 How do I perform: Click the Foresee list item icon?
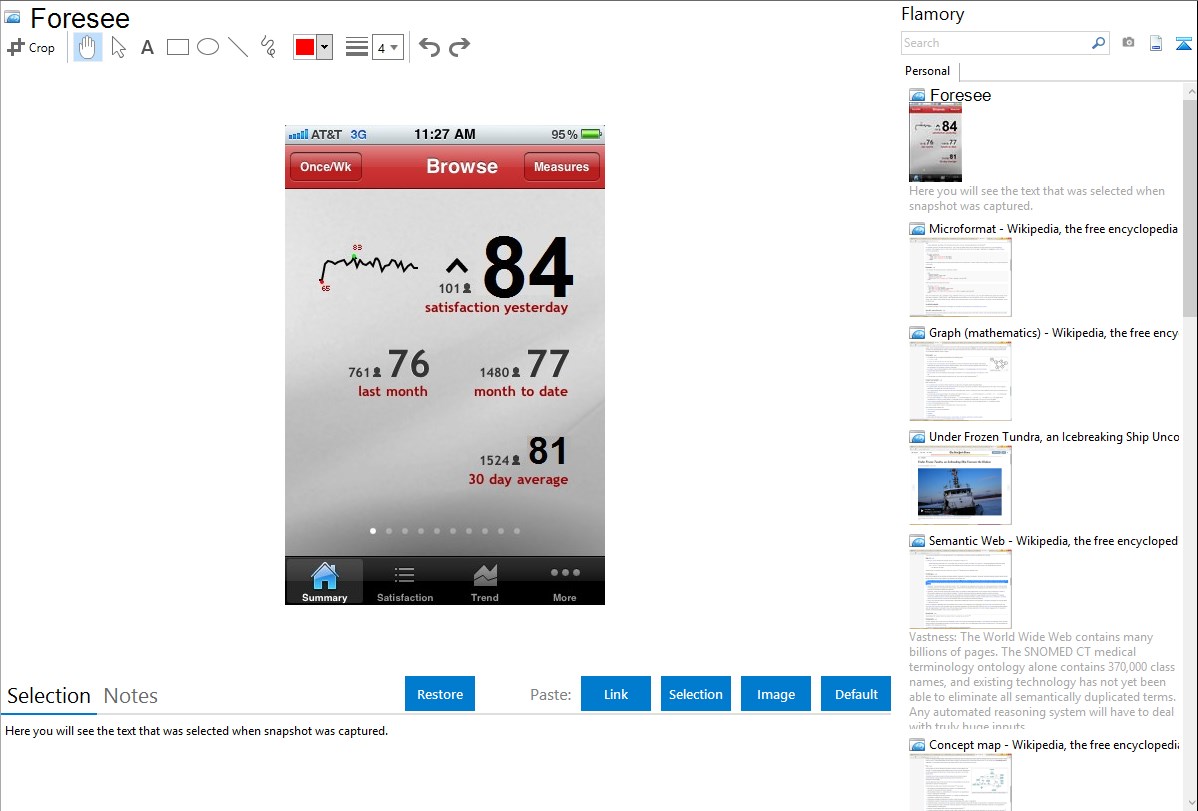tap(918, 96)
